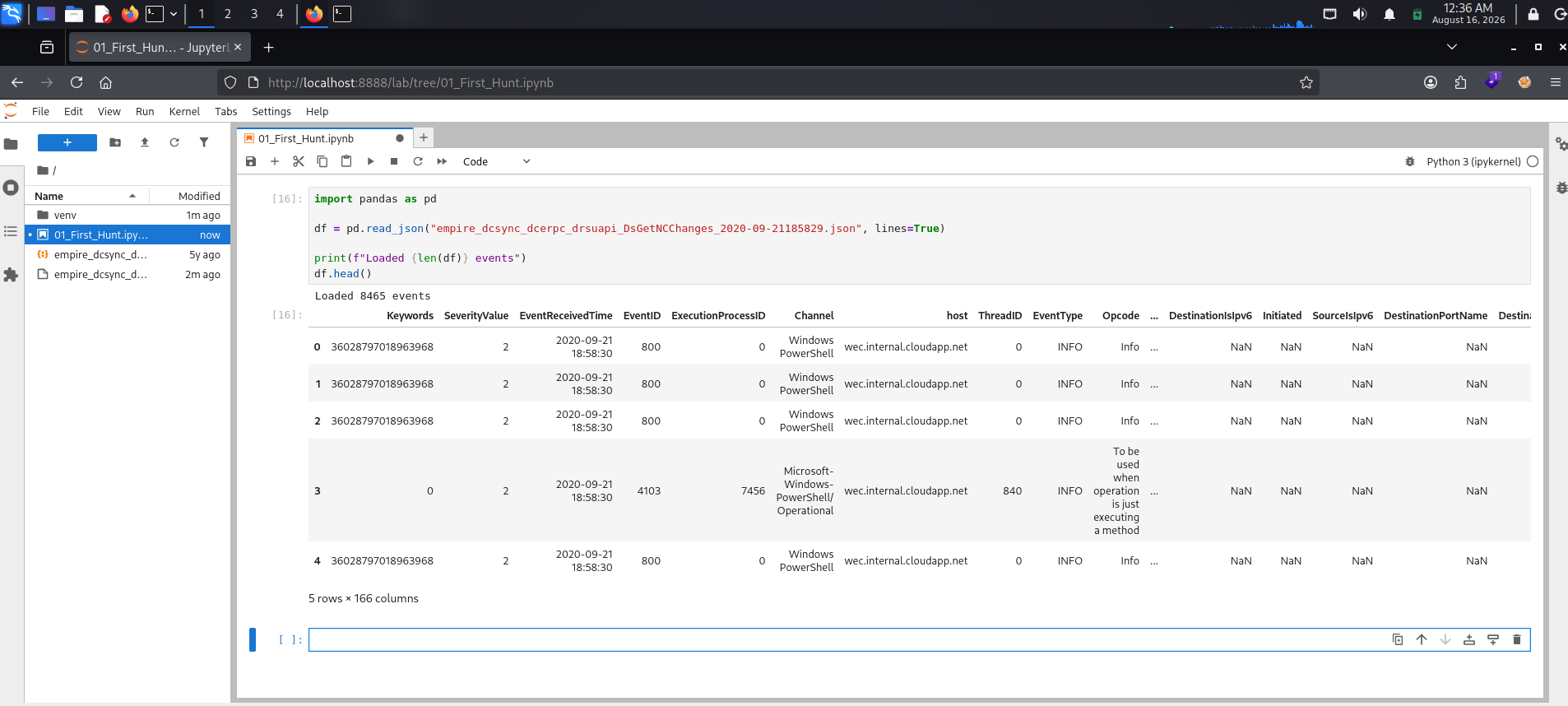Open the Settings menu

coord(271,112)
